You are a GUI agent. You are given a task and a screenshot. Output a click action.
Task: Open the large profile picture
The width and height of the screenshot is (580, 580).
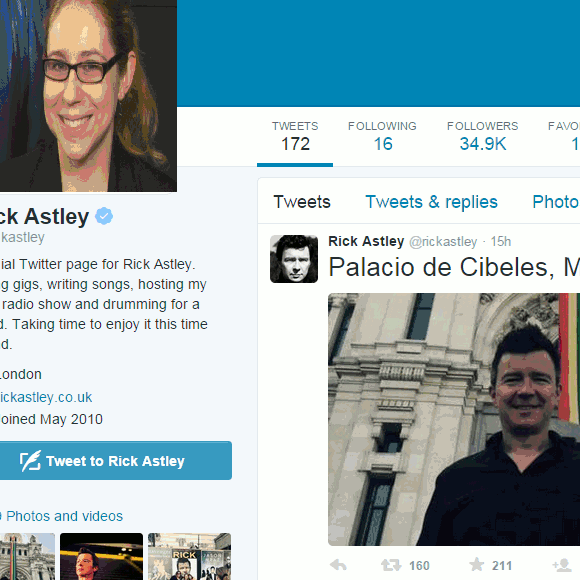point(88,96)
